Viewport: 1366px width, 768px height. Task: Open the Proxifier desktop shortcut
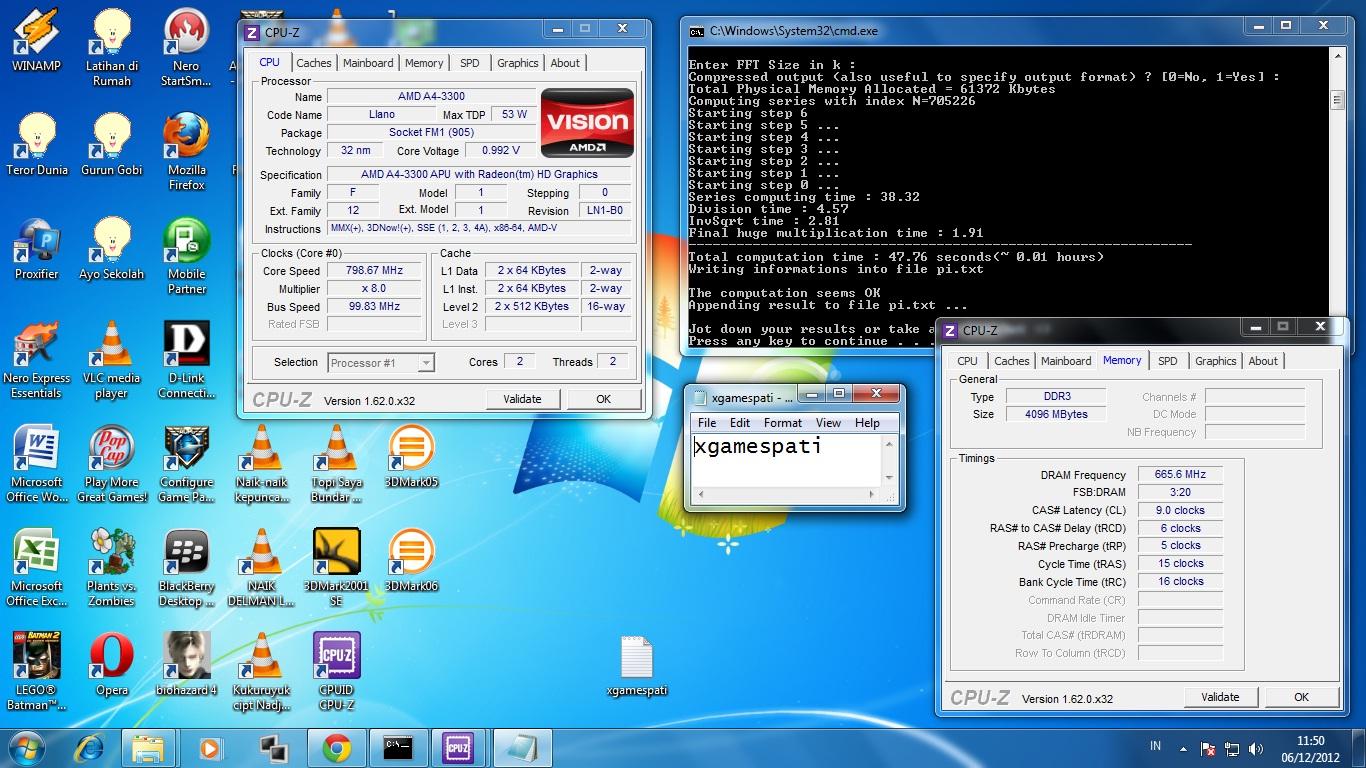coord(36,248)
